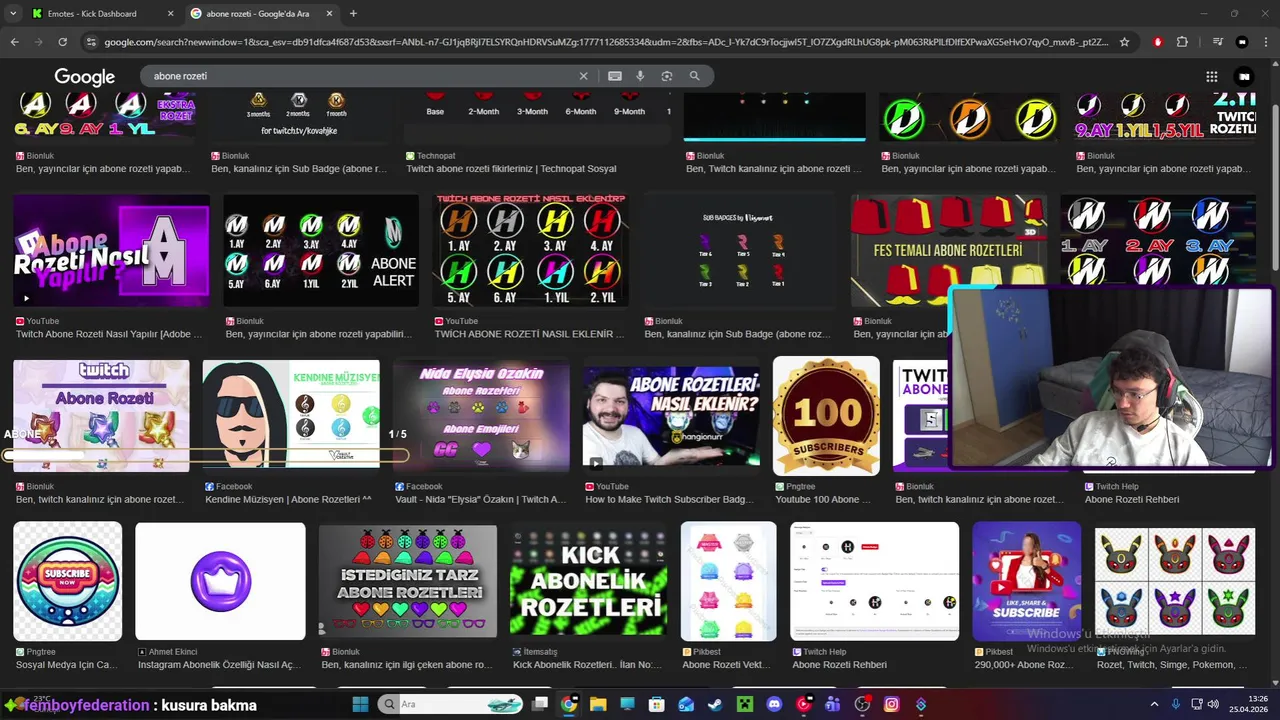Open the Windows Start menu
The width and height of the screenshot is (1280, 720).
(360, 704)
